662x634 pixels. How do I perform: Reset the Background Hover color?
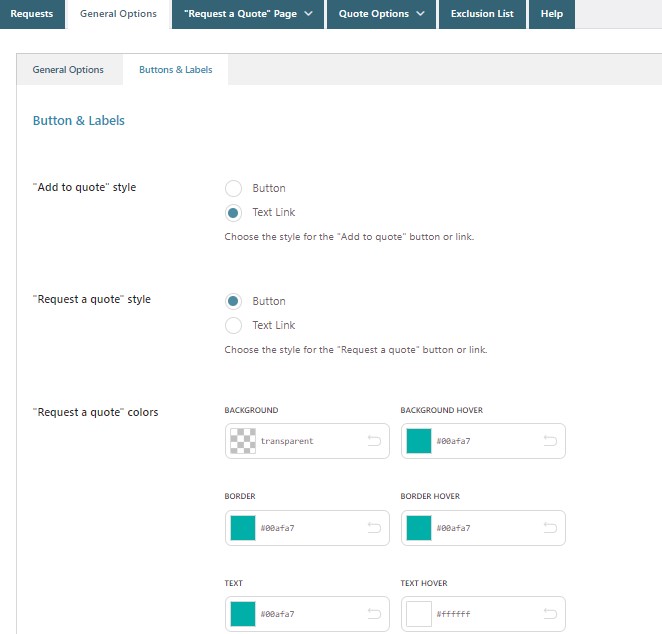coord(550,441)
